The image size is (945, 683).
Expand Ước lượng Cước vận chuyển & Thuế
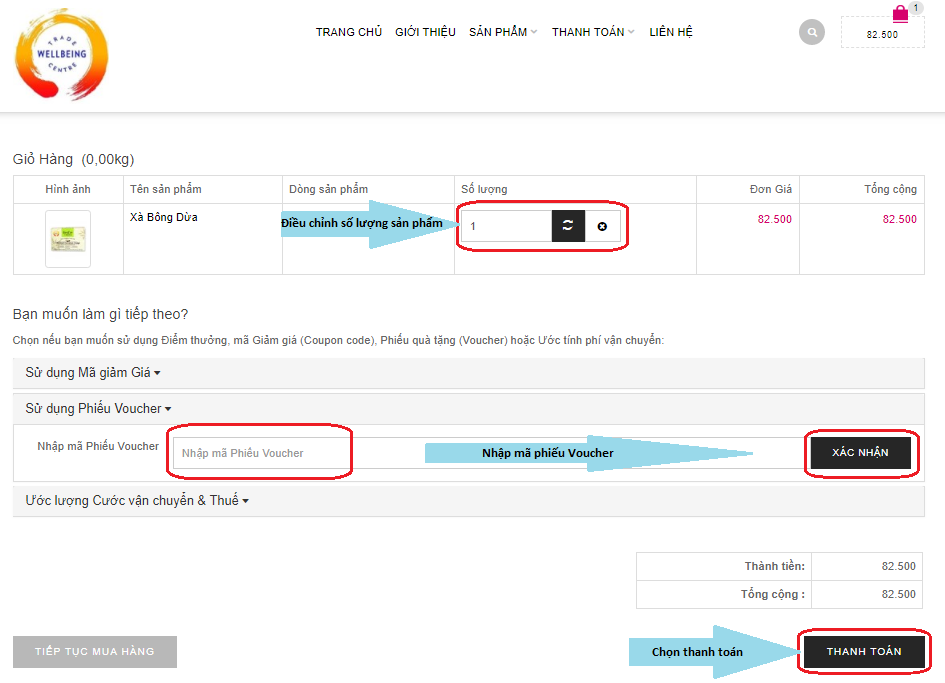[136, 500]
